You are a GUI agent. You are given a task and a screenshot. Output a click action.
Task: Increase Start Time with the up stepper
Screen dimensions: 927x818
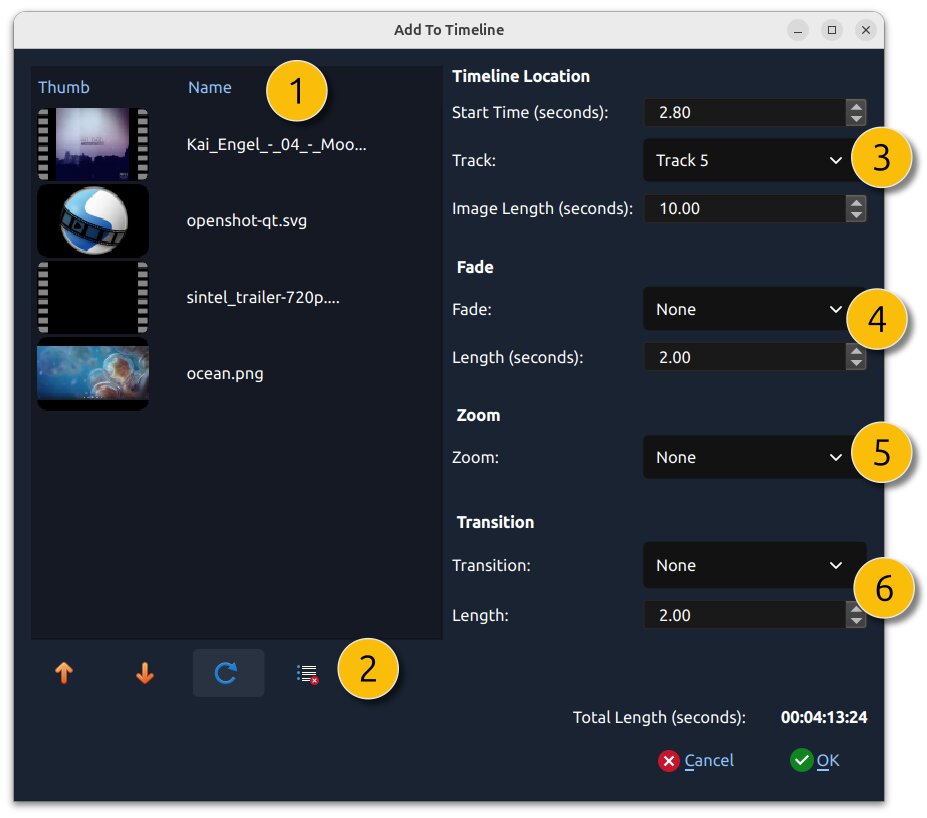pyautogui.click(x=856, y=106)
